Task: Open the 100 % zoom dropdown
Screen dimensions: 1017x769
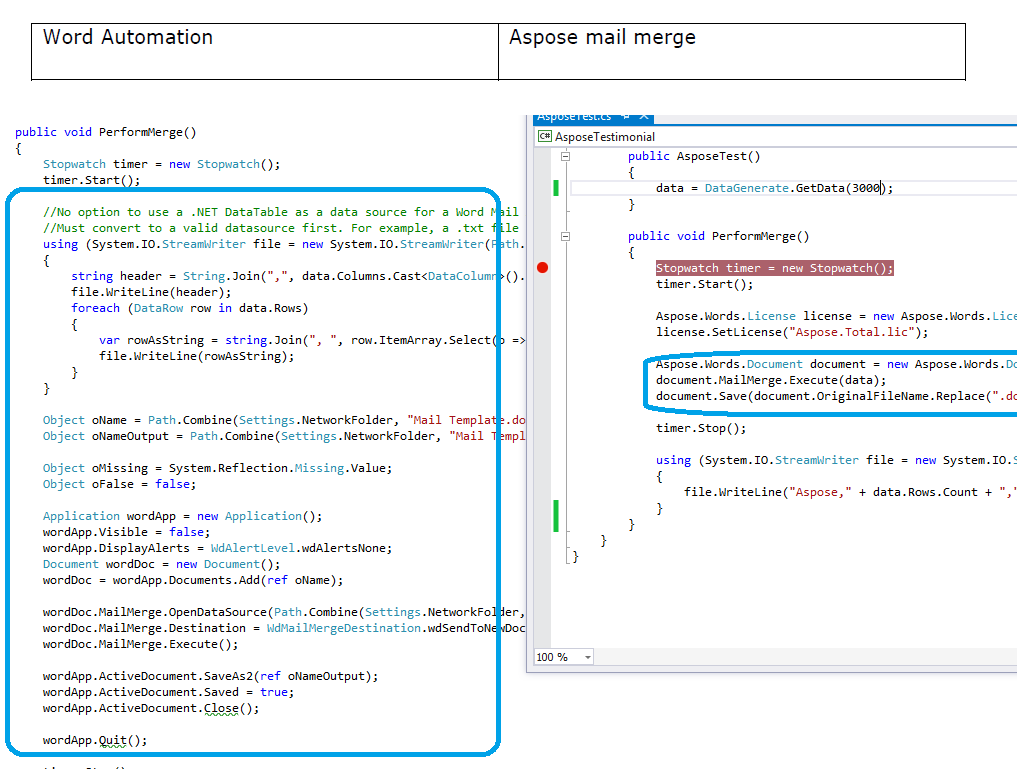Action: click(x=588, y=657)
